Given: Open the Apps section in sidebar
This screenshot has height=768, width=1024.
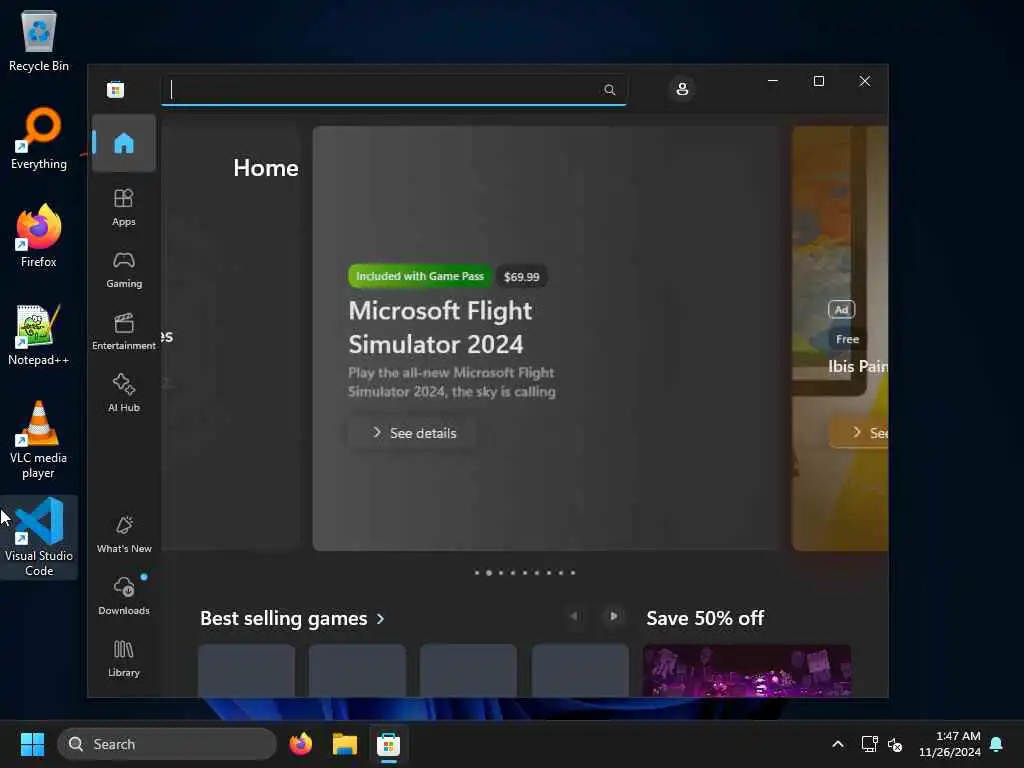Looking at the screenshot, I should (123, 207).
